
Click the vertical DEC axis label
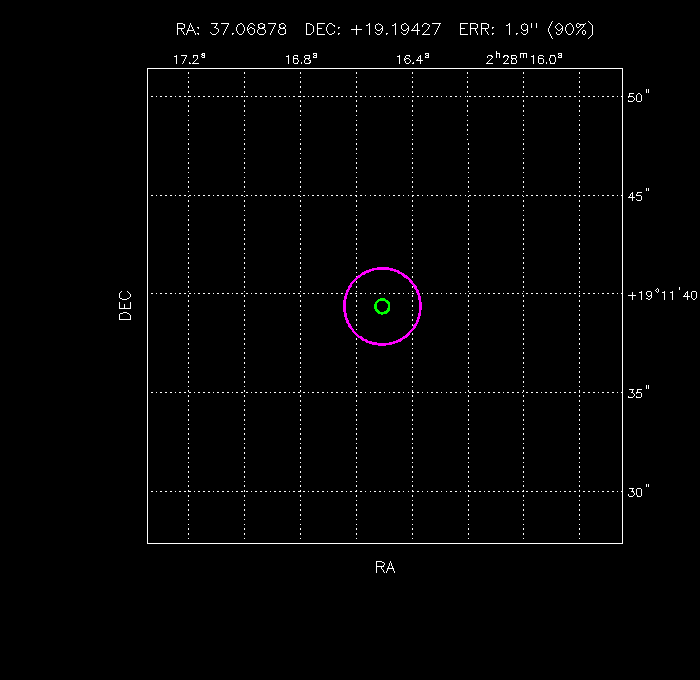[125, 306]
